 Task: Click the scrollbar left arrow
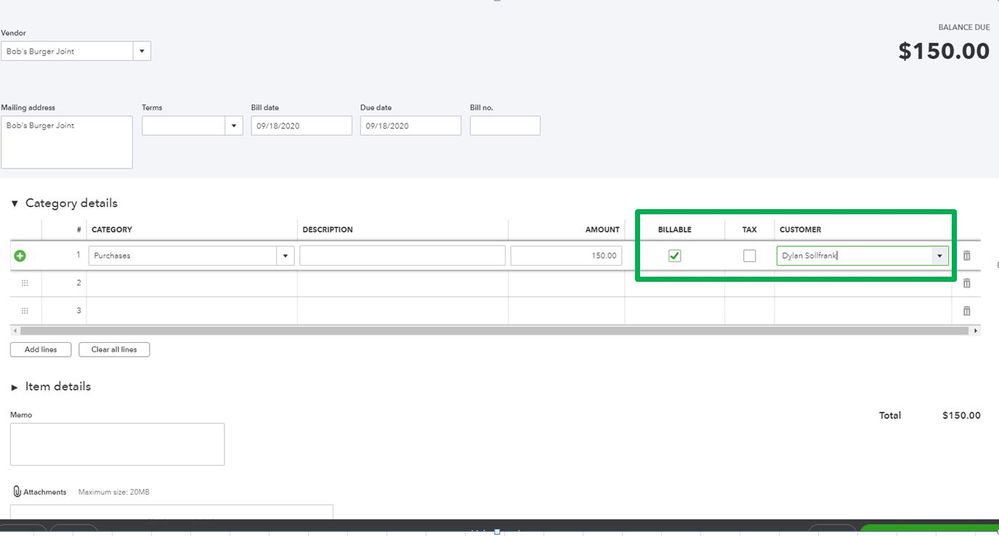[15, 331]
